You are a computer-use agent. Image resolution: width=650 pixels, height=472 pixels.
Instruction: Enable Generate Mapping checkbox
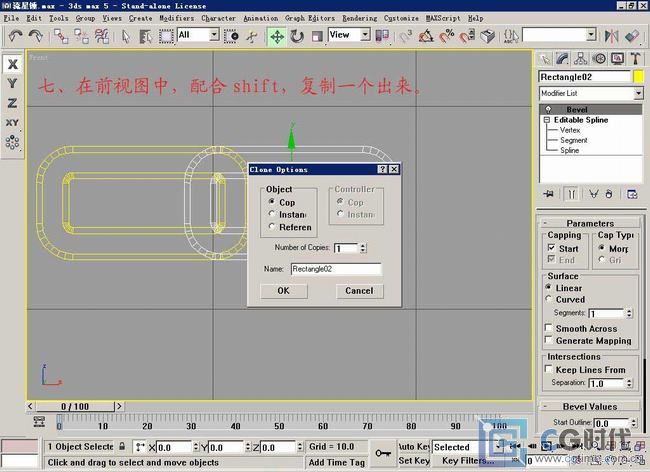pyautogui.click(x=548, y=340)
